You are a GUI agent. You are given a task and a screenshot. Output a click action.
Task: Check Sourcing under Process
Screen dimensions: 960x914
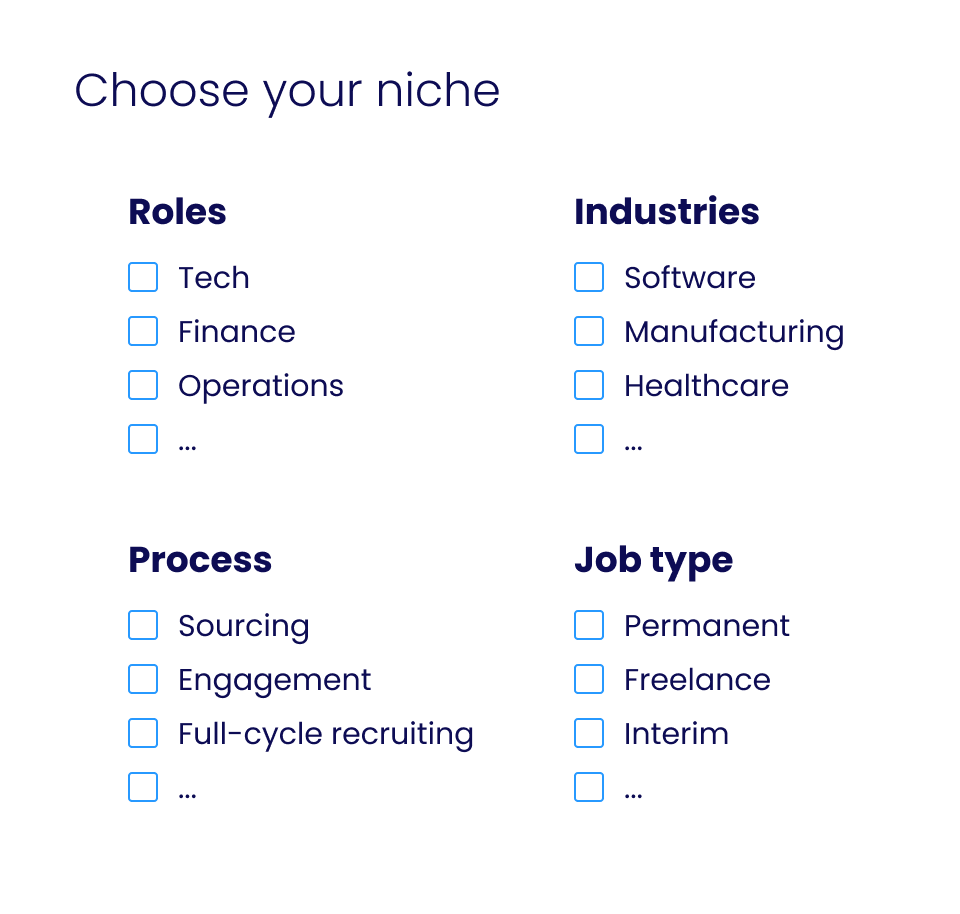[x=143, y=625]
